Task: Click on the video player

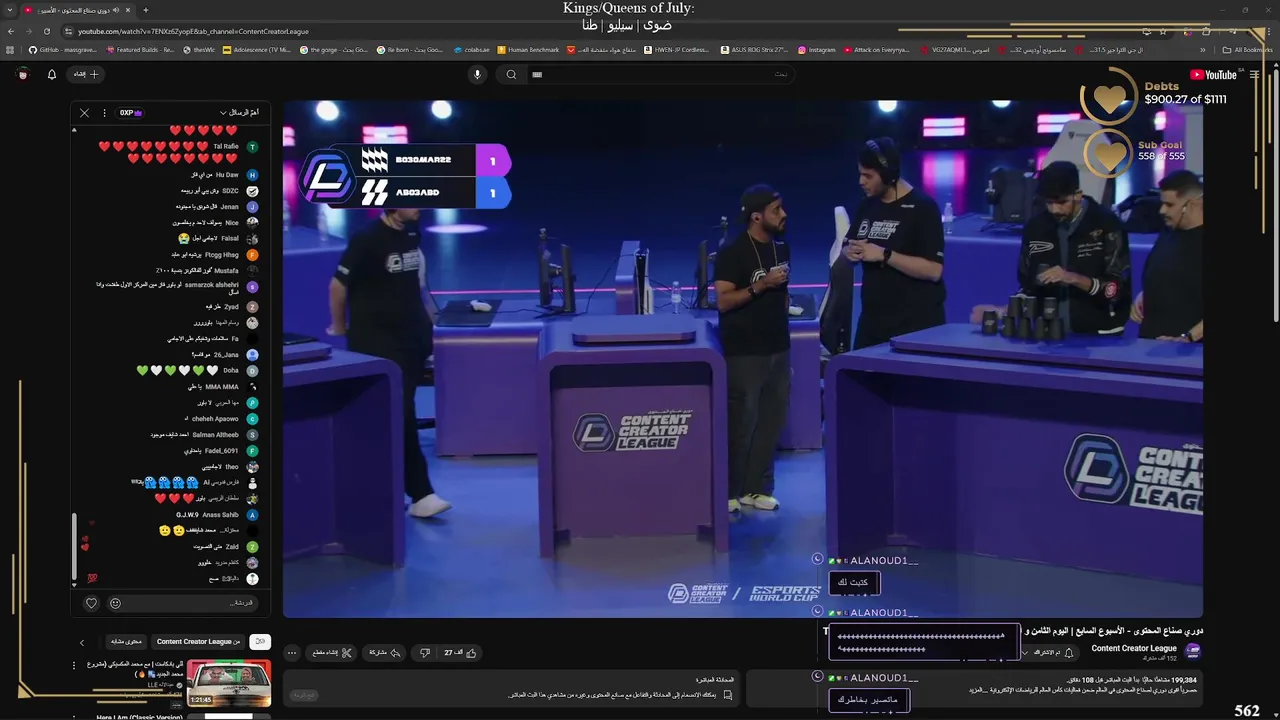Action: (x=742, y=358)
